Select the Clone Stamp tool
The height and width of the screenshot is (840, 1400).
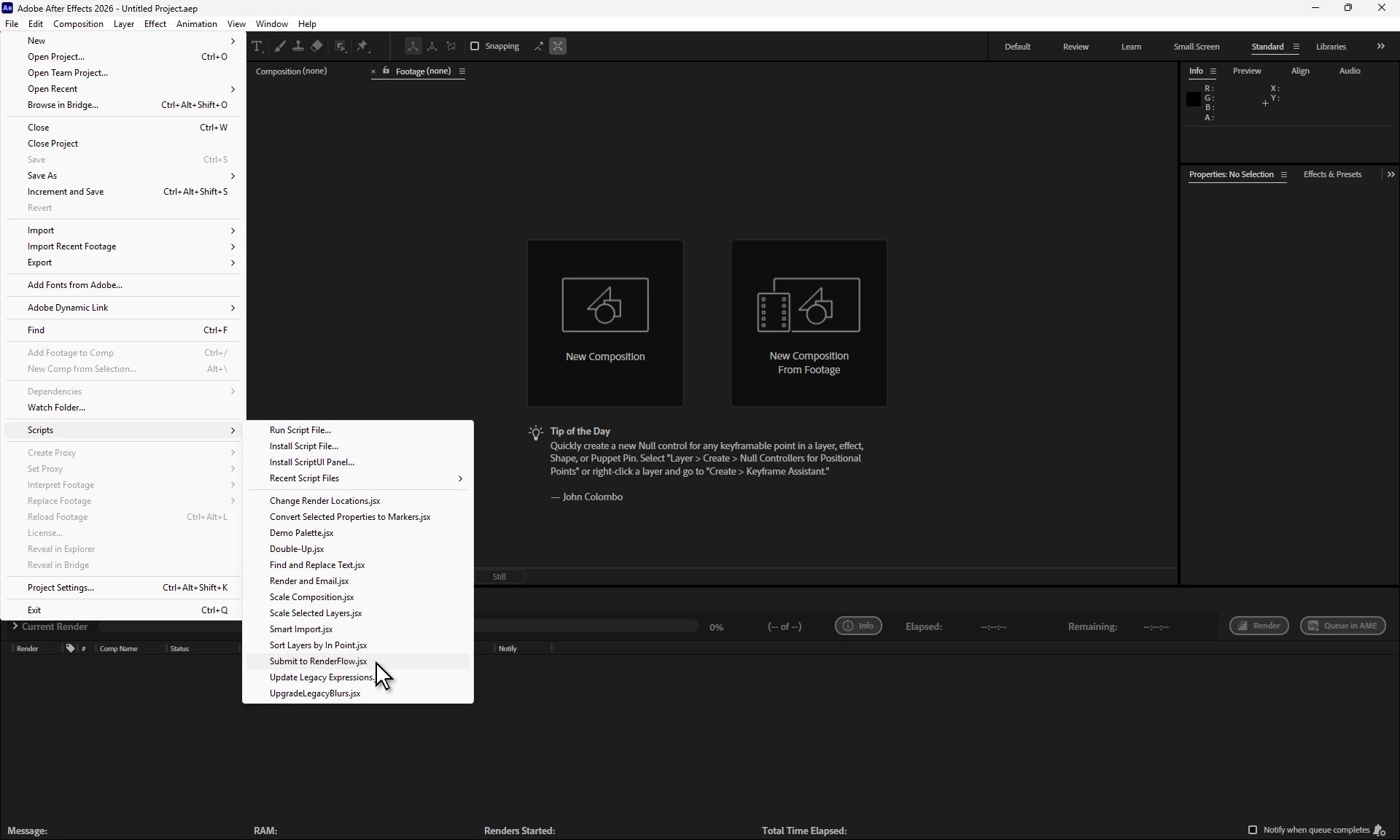(298, 46)
